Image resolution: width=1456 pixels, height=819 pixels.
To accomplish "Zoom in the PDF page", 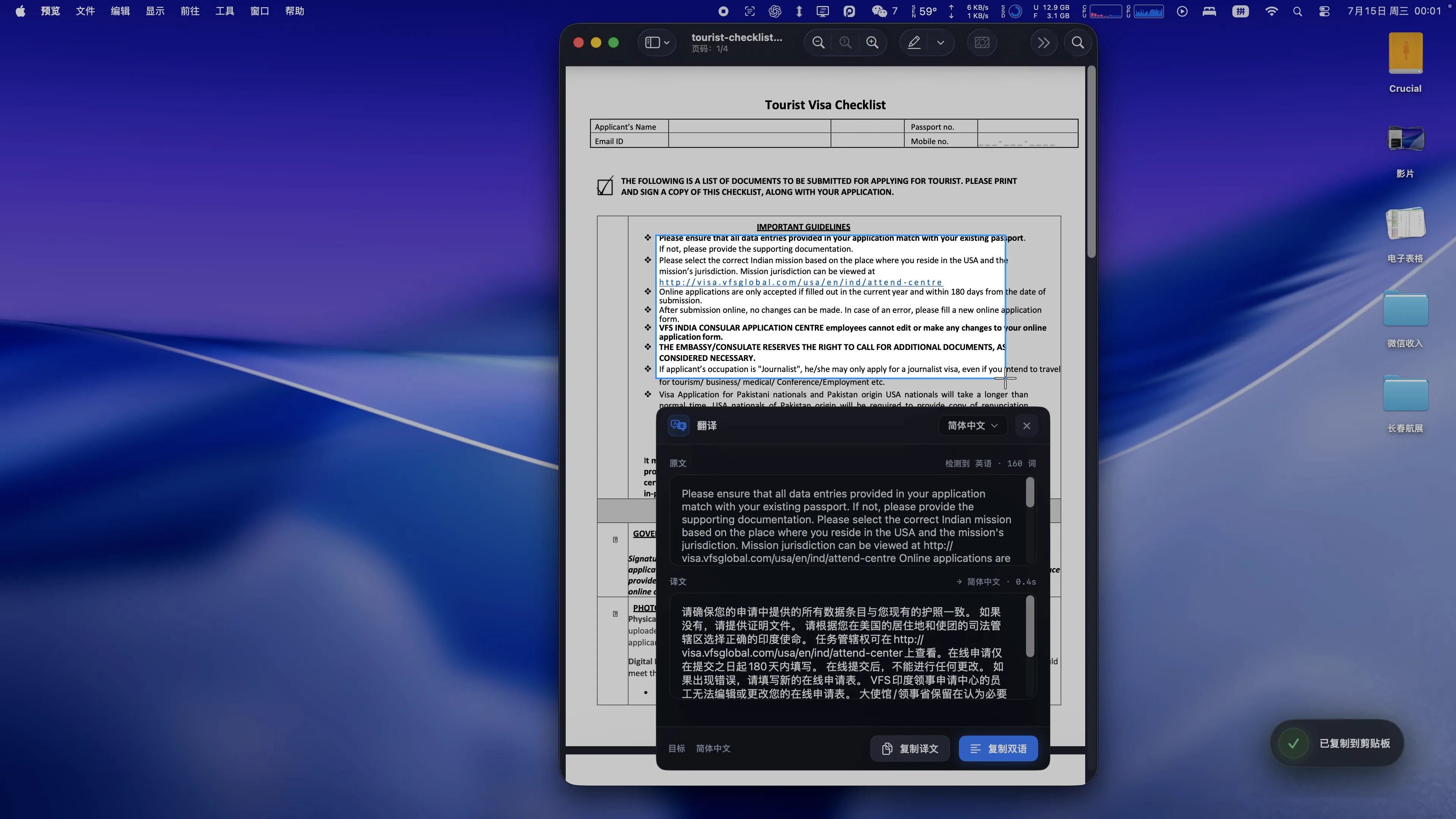I will (872, 42).
